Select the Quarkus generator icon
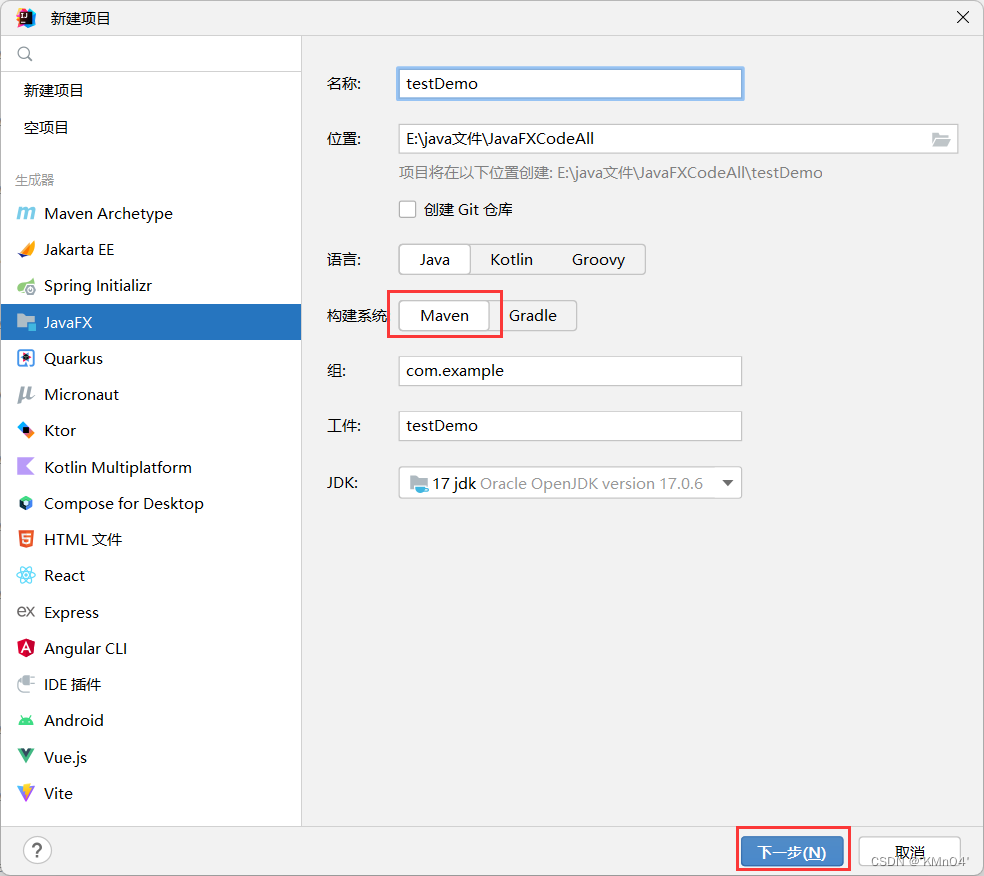Screen dimensions: 984x876 tap(28, 358)
